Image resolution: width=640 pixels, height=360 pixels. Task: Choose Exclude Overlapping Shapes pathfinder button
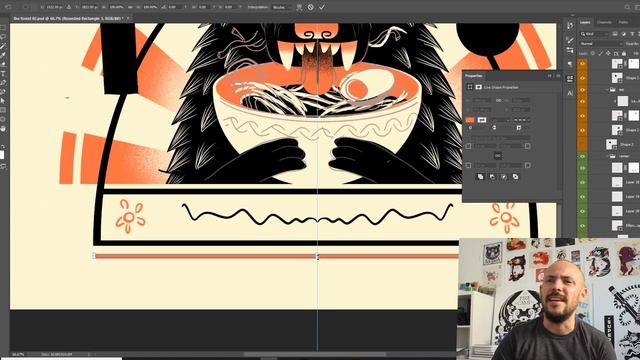516,177
